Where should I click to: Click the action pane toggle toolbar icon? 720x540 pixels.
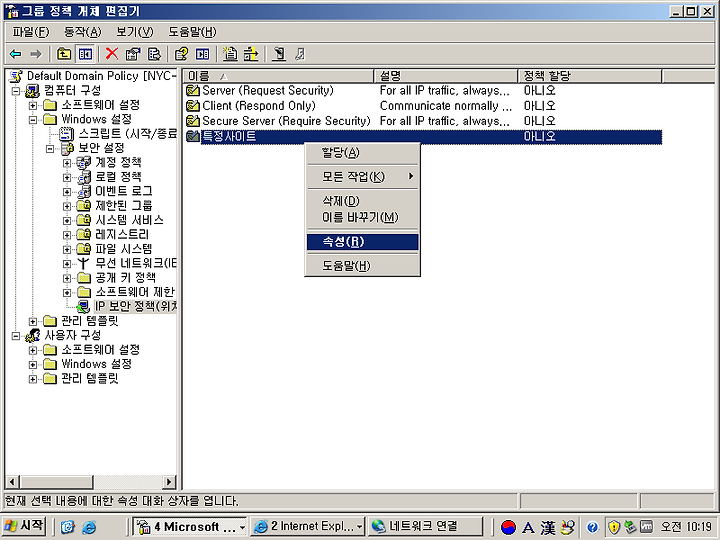pyautogui.click(x=202, y=54)
